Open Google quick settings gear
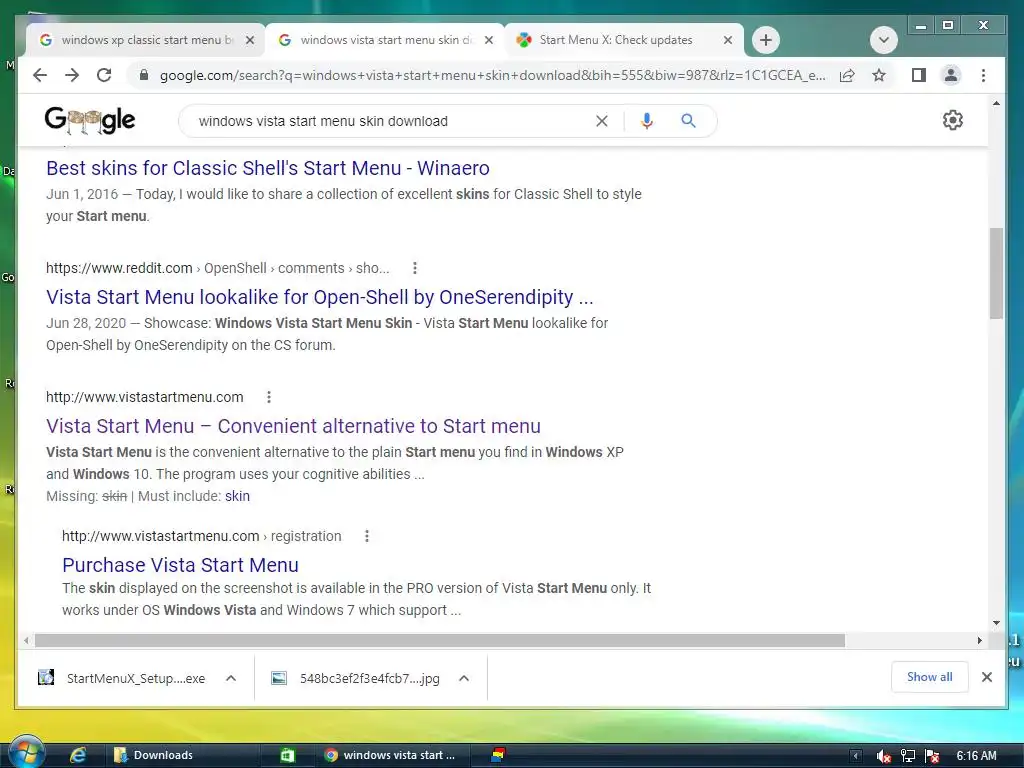 pos(953,120)
